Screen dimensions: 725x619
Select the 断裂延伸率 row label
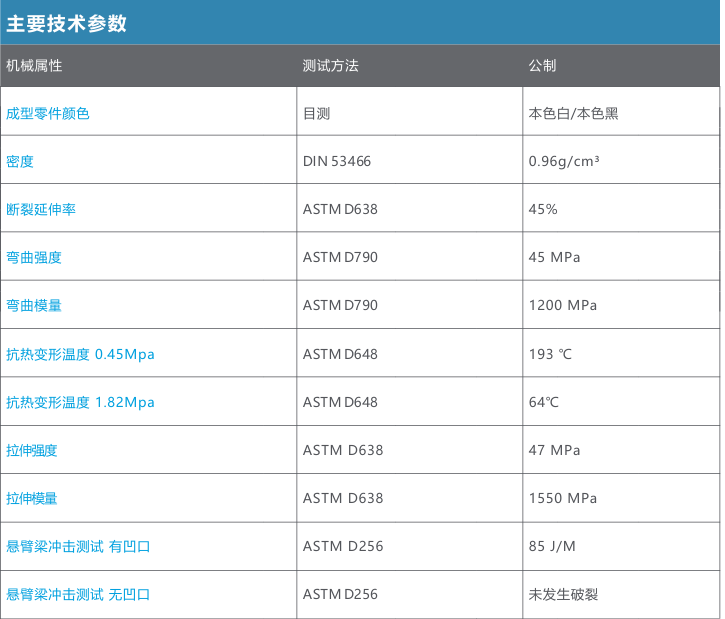coord(41,210)
